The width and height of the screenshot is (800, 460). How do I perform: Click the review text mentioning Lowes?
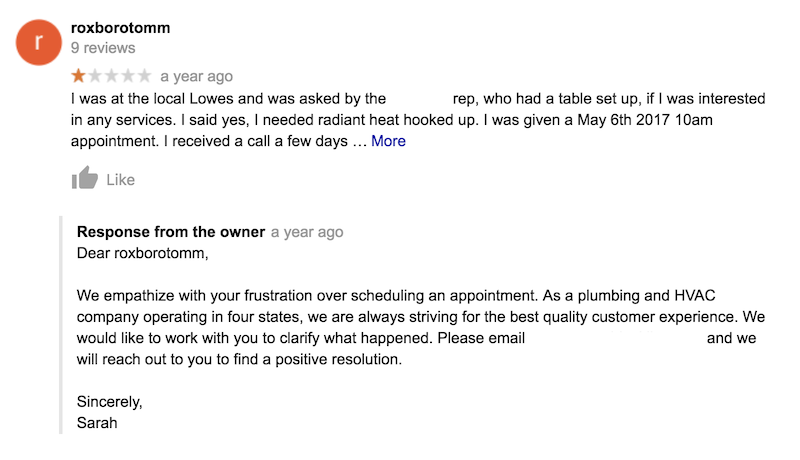click(418, 120)
